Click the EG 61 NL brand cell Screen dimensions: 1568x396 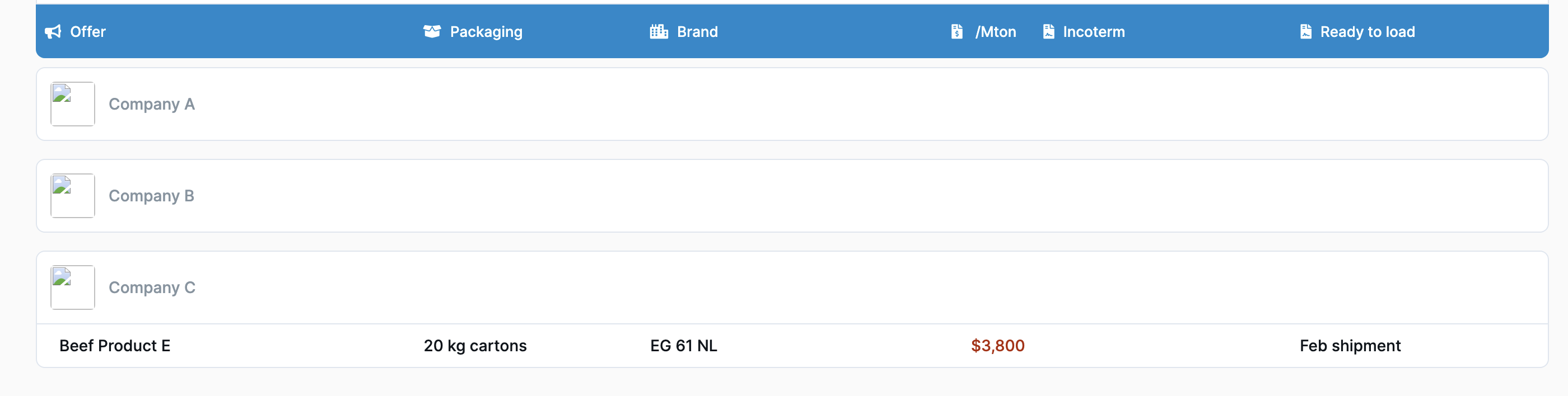[x=684, y=346]
